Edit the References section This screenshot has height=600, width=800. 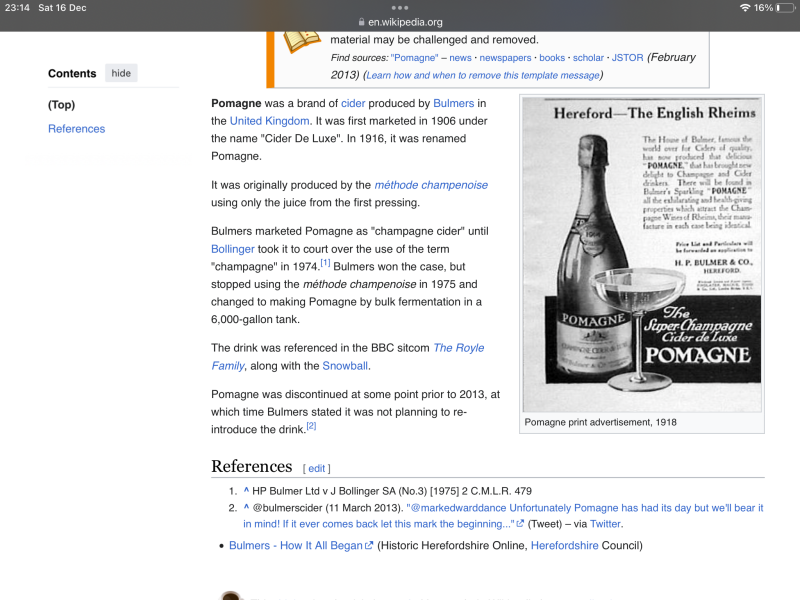pos(316,468)
